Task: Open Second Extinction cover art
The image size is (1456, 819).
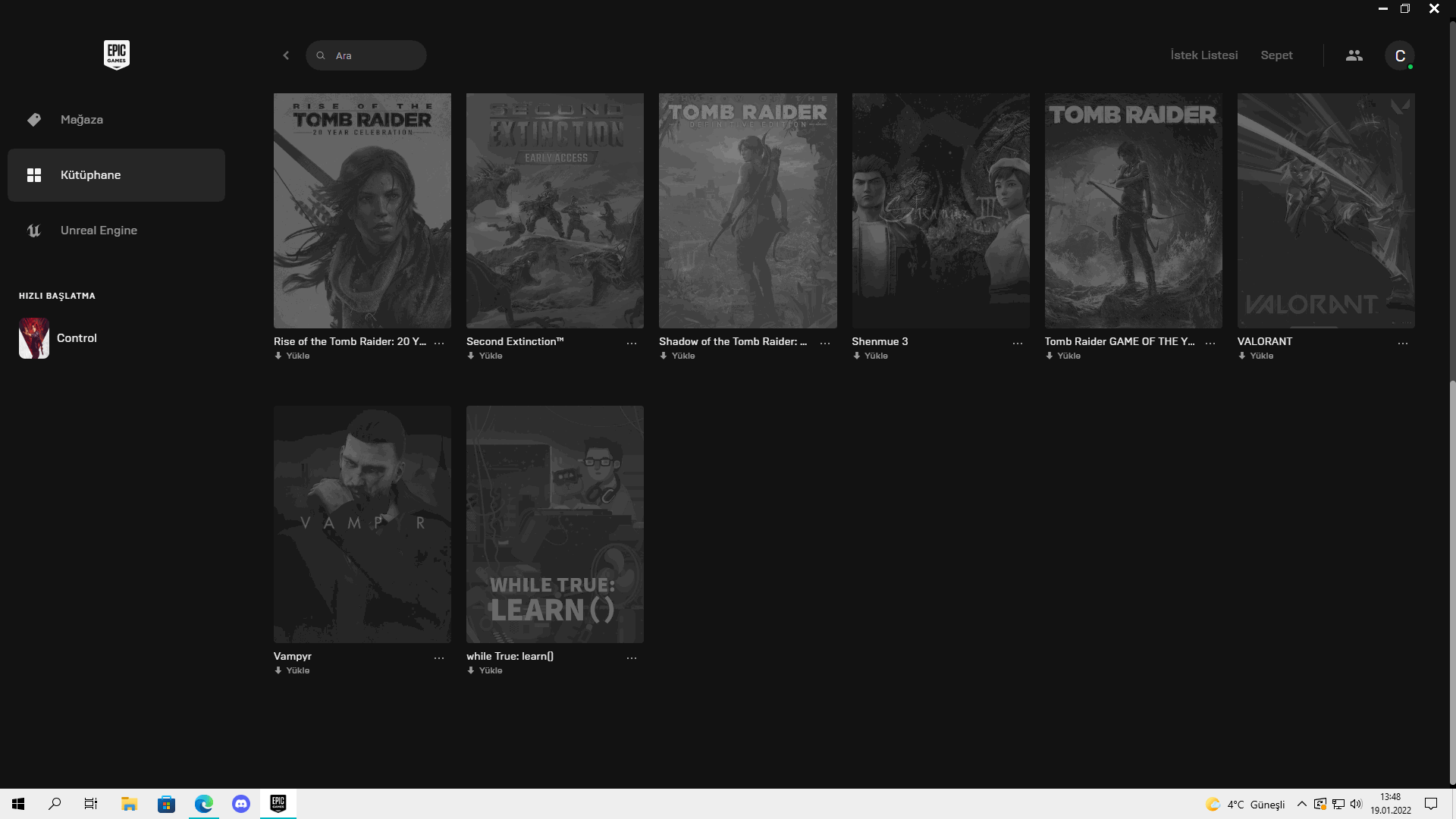Action: click(x=555, y=211)
